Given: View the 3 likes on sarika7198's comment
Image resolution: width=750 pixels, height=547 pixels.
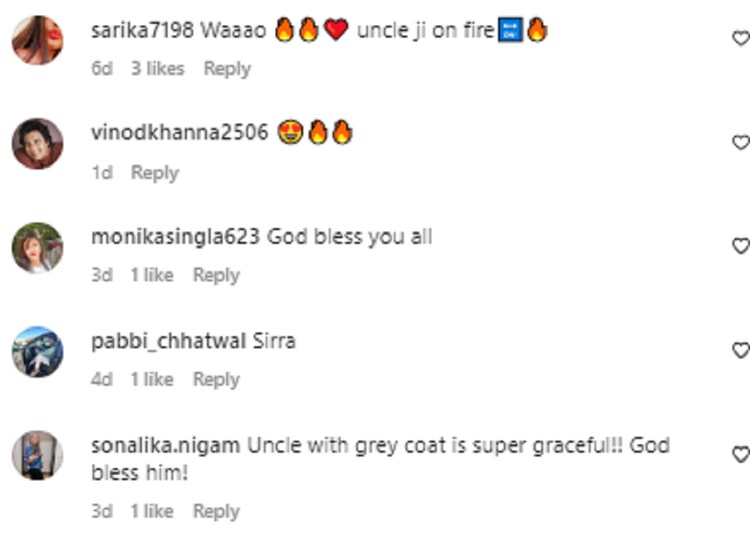Looking at the screenshot, I should (x=158, y=69).
